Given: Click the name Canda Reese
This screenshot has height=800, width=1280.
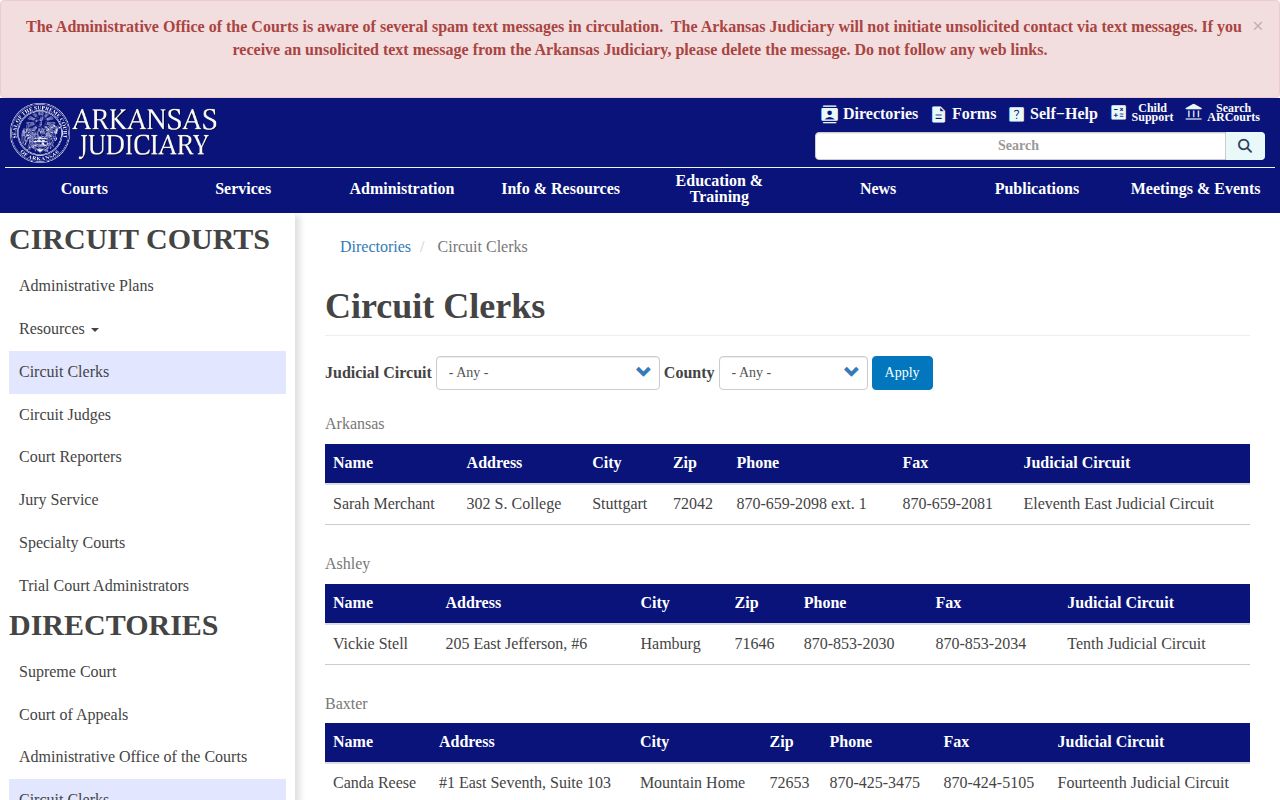Looking at the screenshot, I should click(x=374, y=783).
